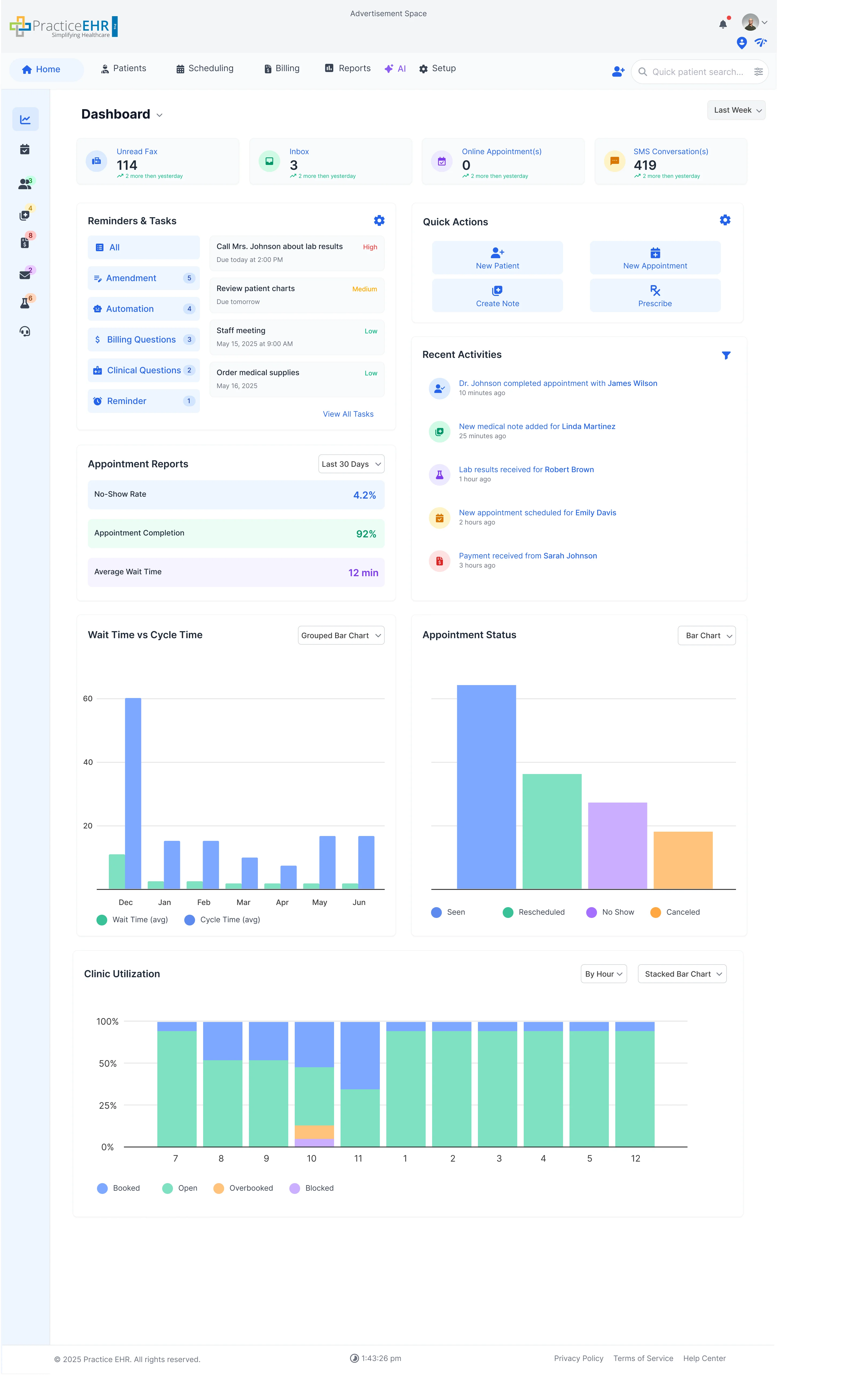Click add-patient icon beside search box
Screen dimensions: 868x1375
click(618, 72)
